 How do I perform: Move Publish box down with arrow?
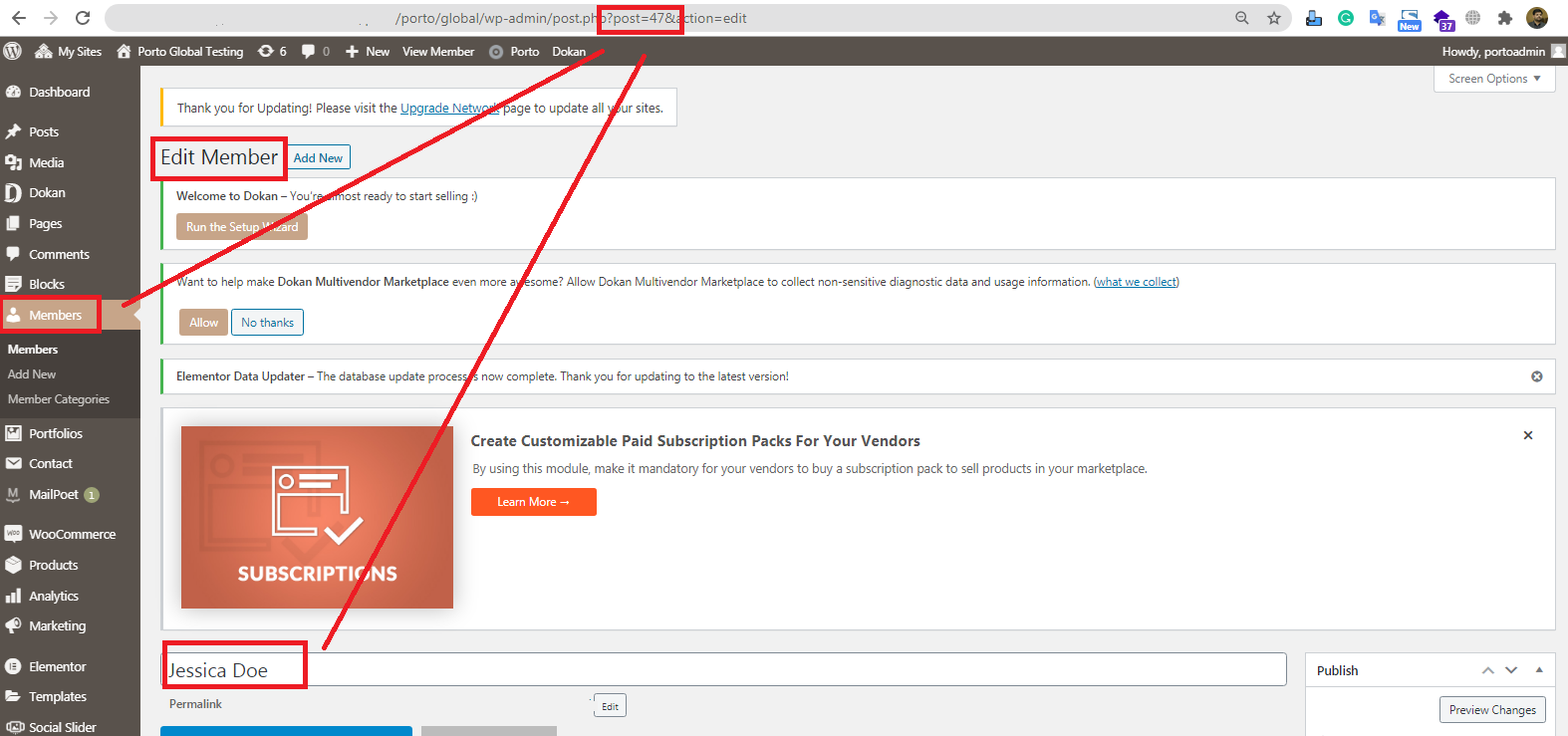pyautogui.click(x=1511, y=670)
